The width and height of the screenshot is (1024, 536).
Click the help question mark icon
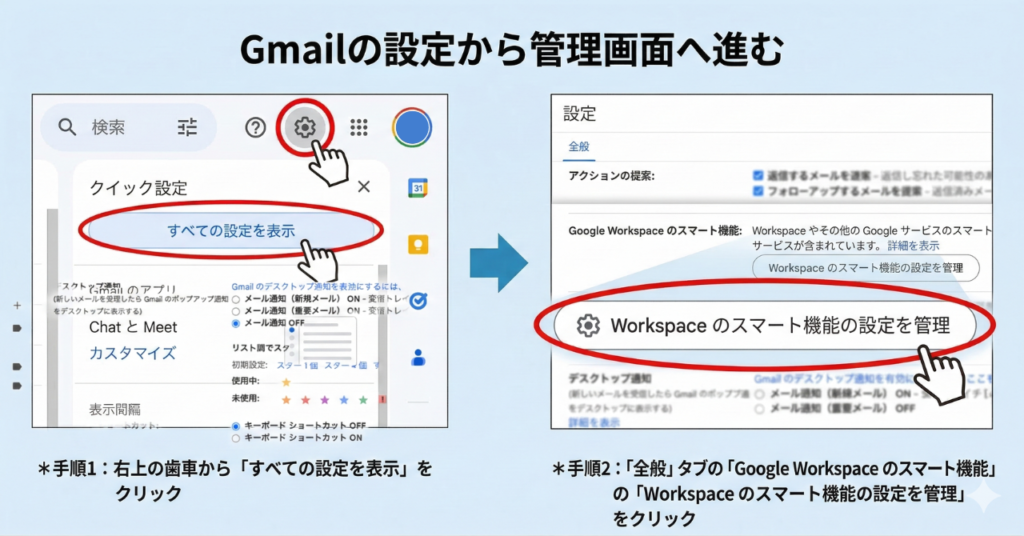(x=255, y=127)
